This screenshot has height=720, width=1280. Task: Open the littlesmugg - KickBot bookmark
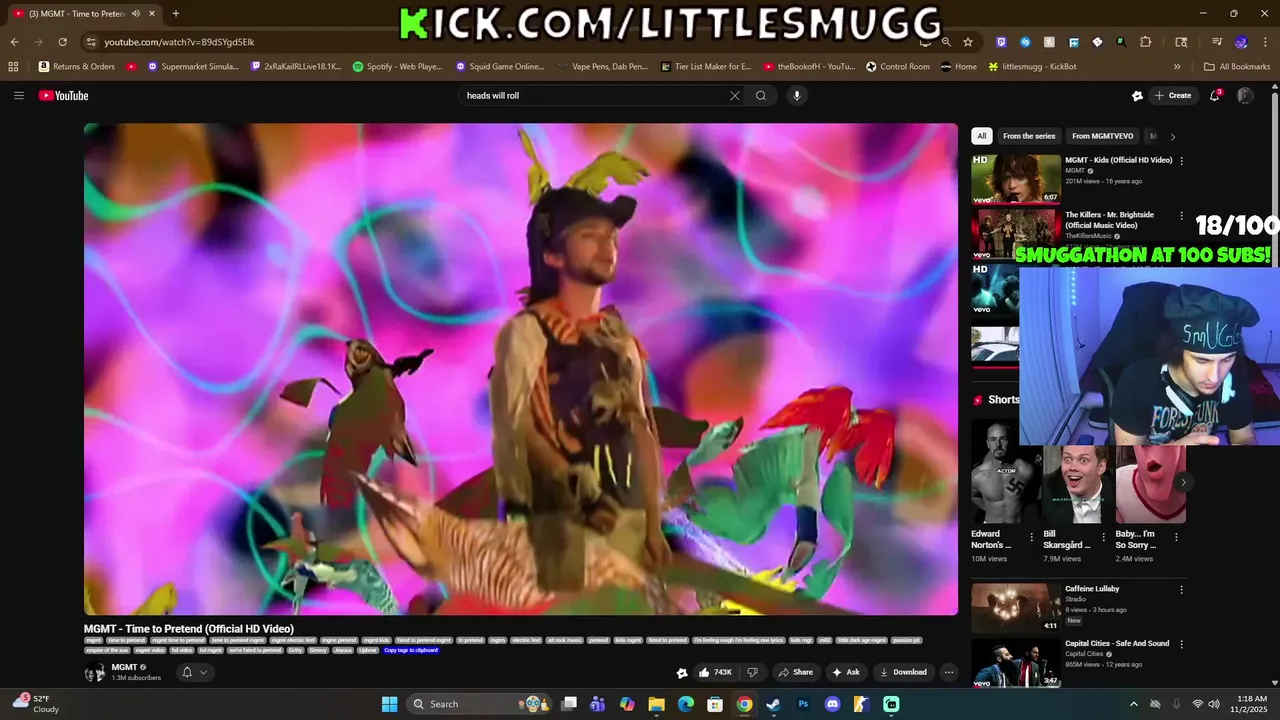pyautogui.click(x=1032, y=67)
